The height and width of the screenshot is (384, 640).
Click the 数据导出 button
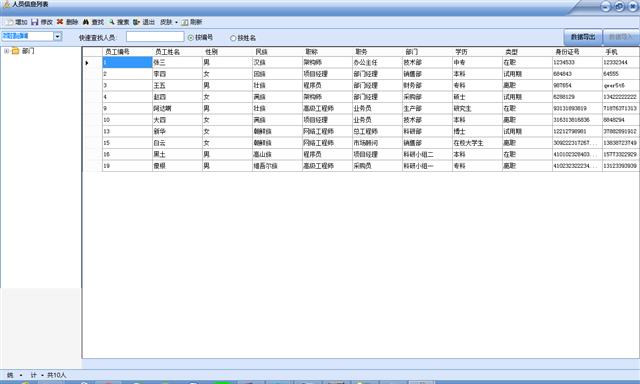pyautogui.click(x=583, y=37)
